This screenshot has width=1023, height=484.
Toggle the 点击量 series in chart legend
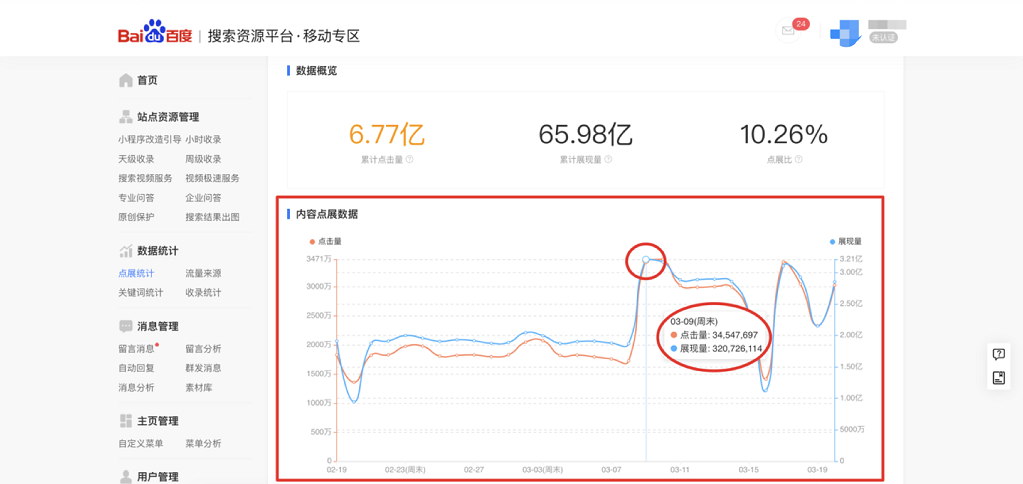tap(326, 241)
